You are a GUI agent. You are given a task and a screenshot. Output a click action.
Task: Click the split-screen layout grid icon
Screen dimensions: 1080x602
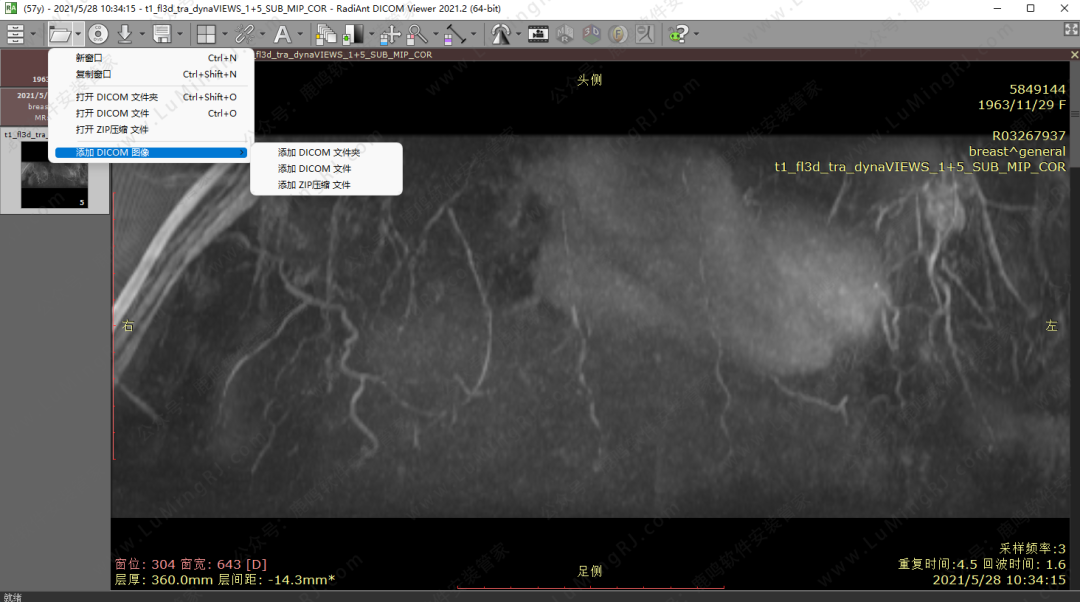[x=205, y=34]
